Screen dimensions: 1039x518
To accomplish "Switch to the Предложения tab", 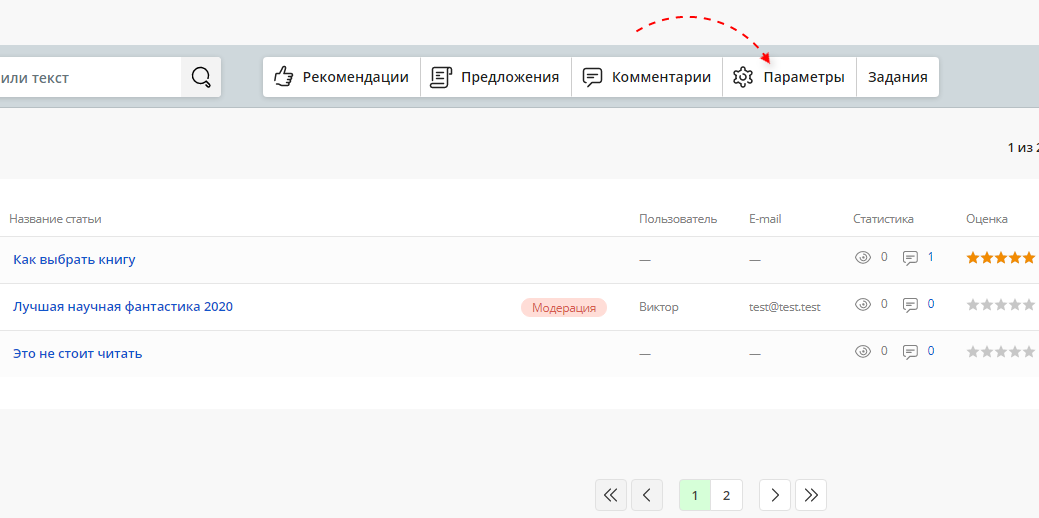I will point(495,77).
